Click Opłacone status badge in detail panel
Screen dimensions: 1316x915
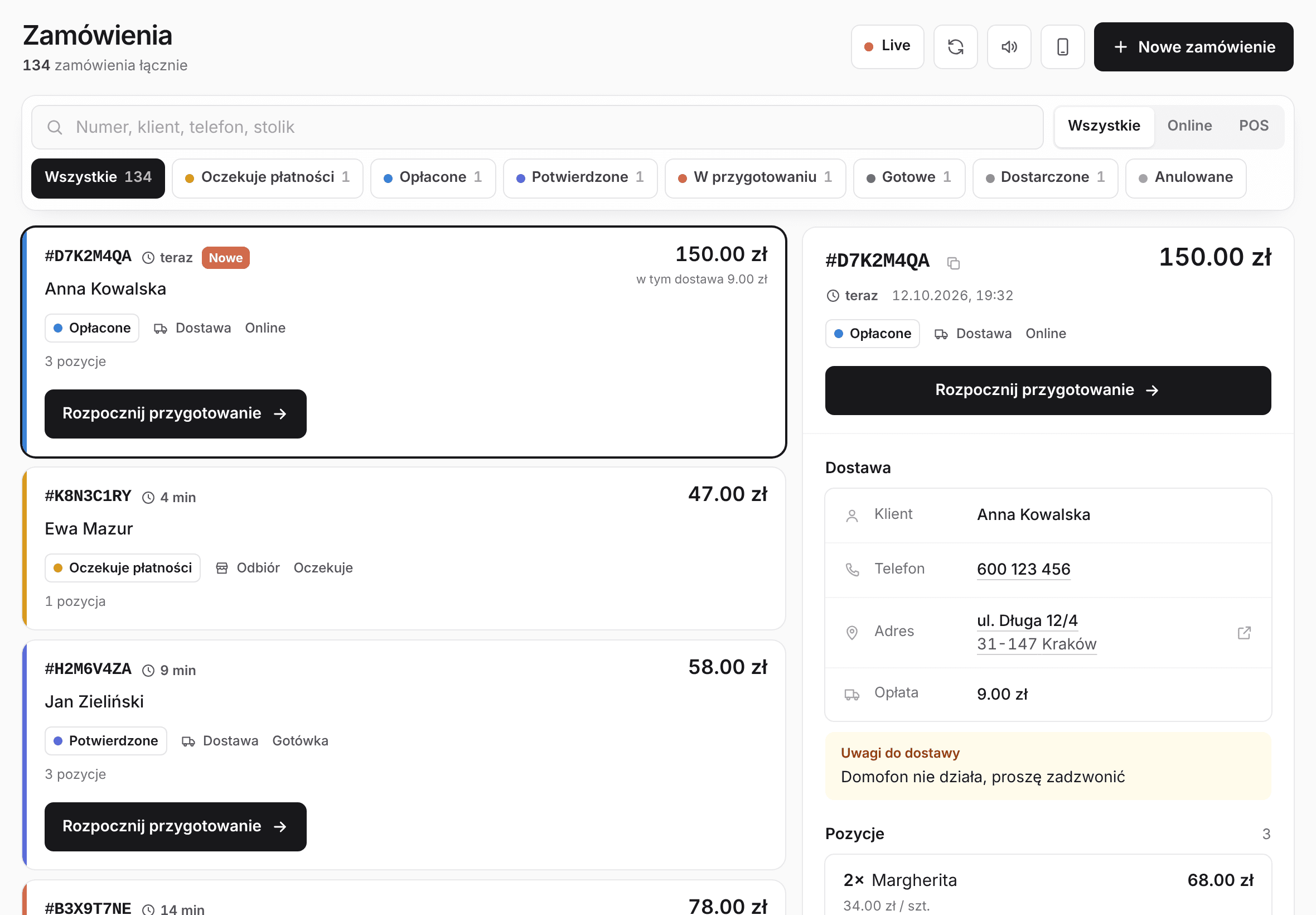click(x=872, y=334)
